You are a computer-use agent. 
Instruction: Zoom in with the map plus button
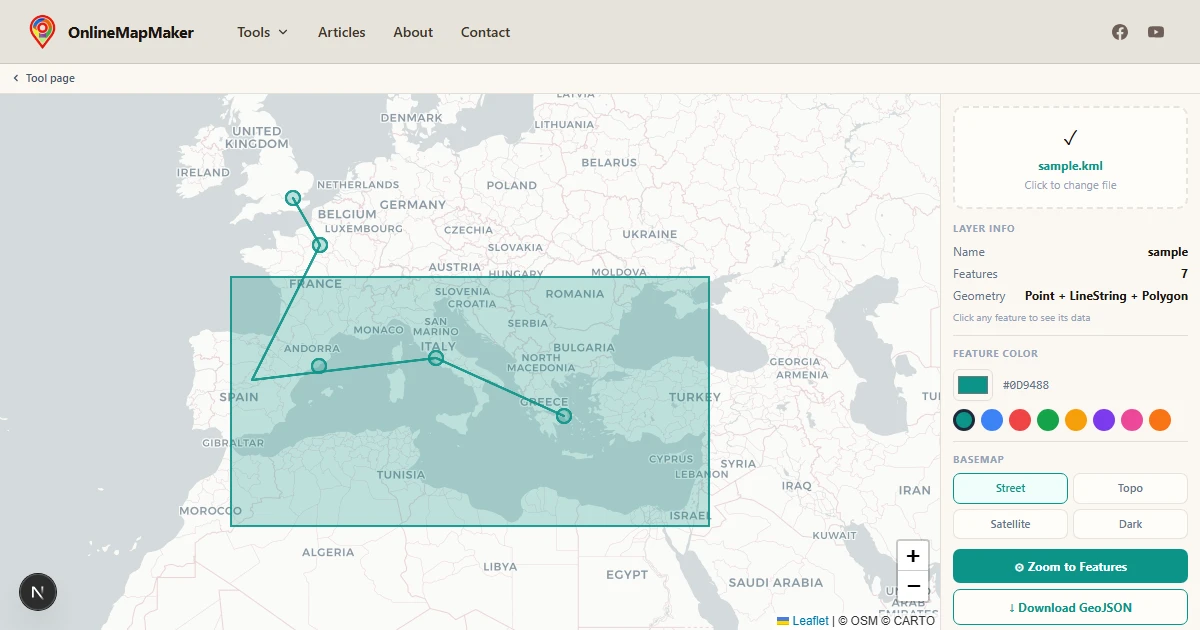click(913, 556)
